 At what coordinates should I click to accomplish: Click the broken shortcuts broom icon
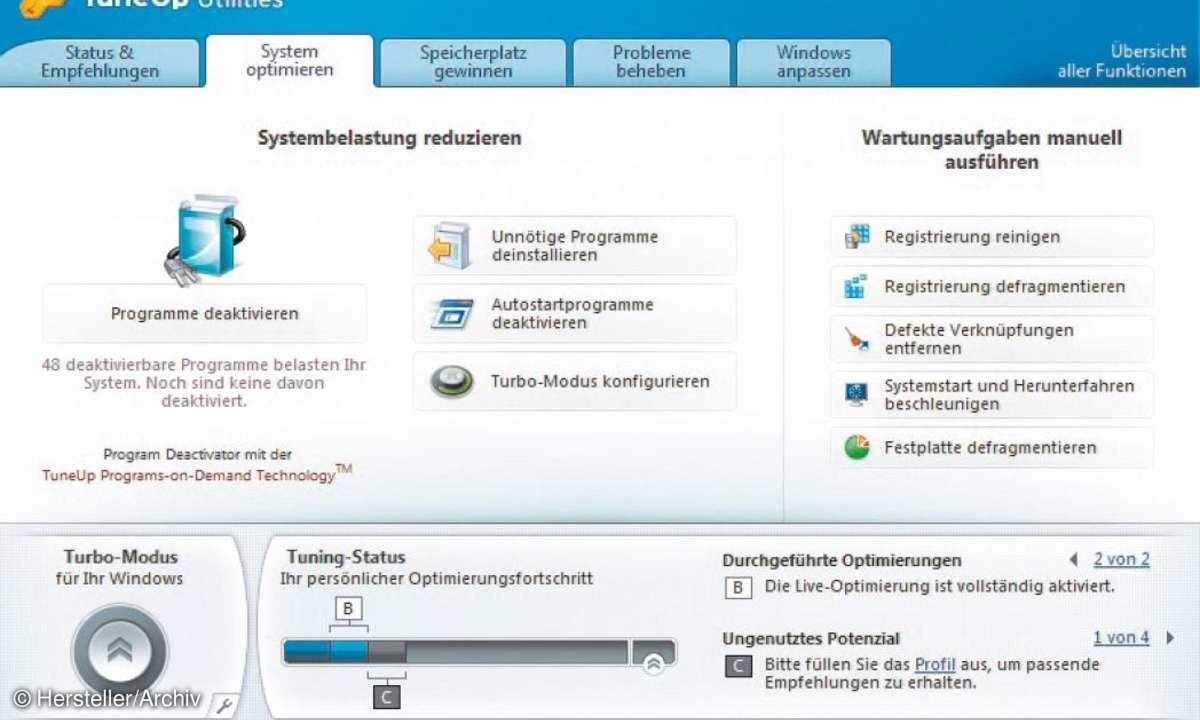tap(857, 340)
